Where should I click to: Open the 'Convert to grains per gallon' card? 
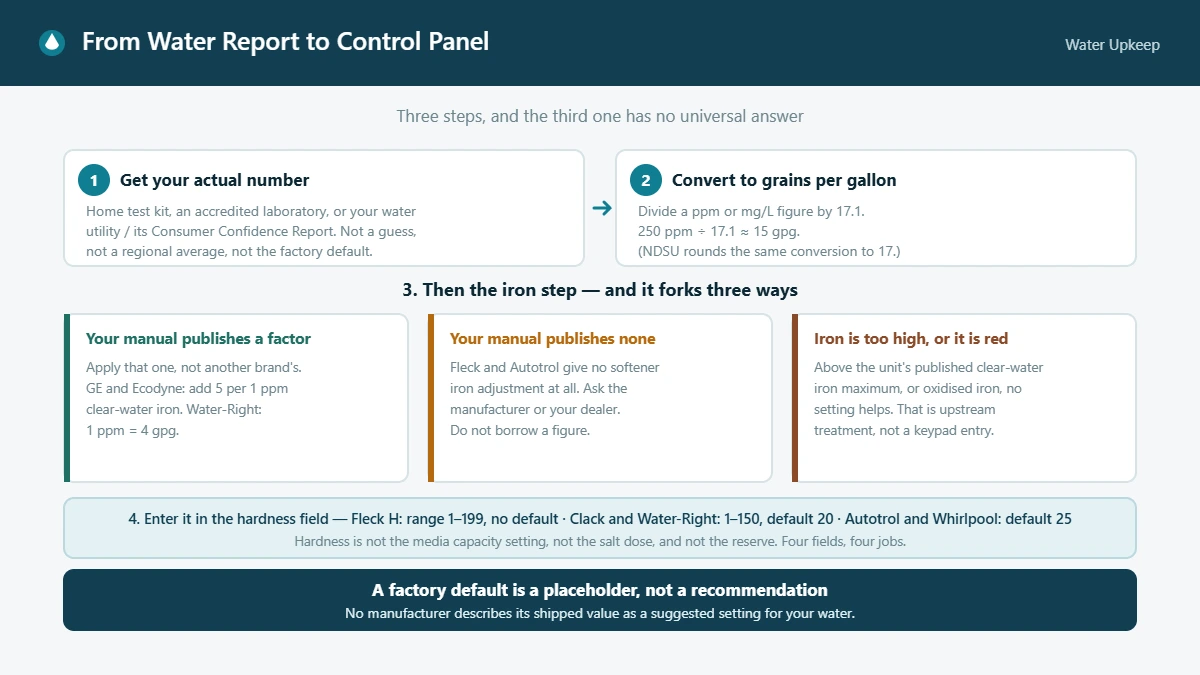coord(876,208)
